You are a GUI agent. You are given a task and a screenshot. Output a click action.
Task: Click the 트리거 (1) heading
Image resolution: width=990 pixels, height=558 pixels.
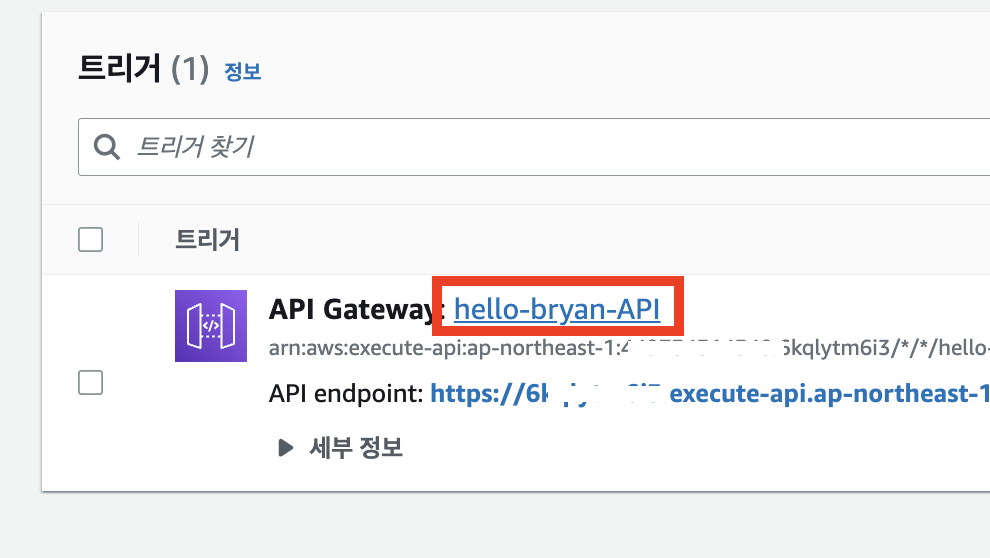(143, 68)
